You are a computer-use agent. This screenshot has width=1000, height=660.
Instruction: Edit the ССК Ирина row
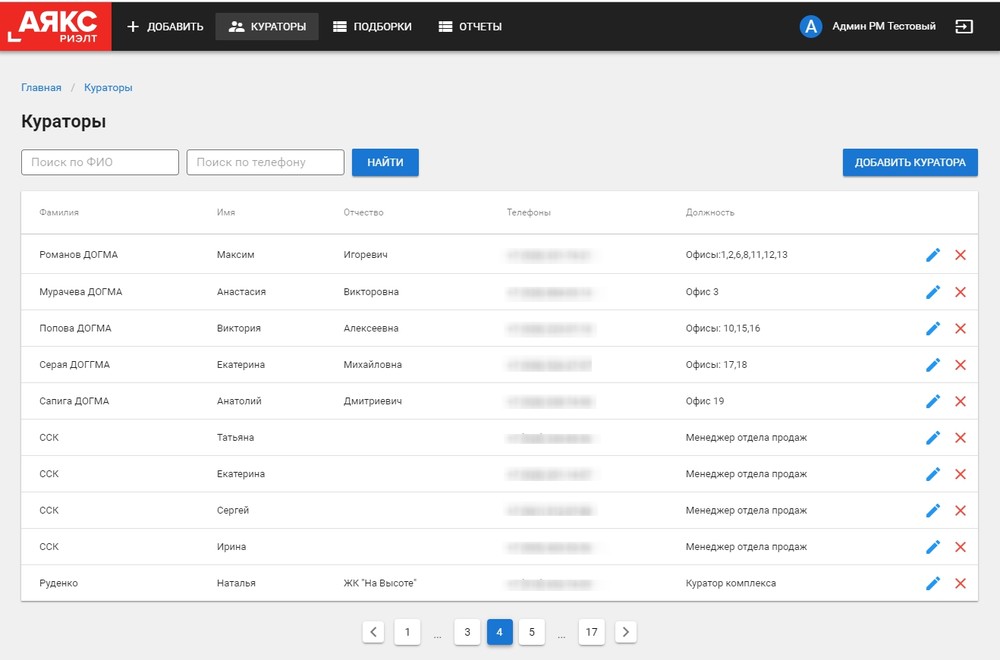pyautogui.click(x=932, y=546)
